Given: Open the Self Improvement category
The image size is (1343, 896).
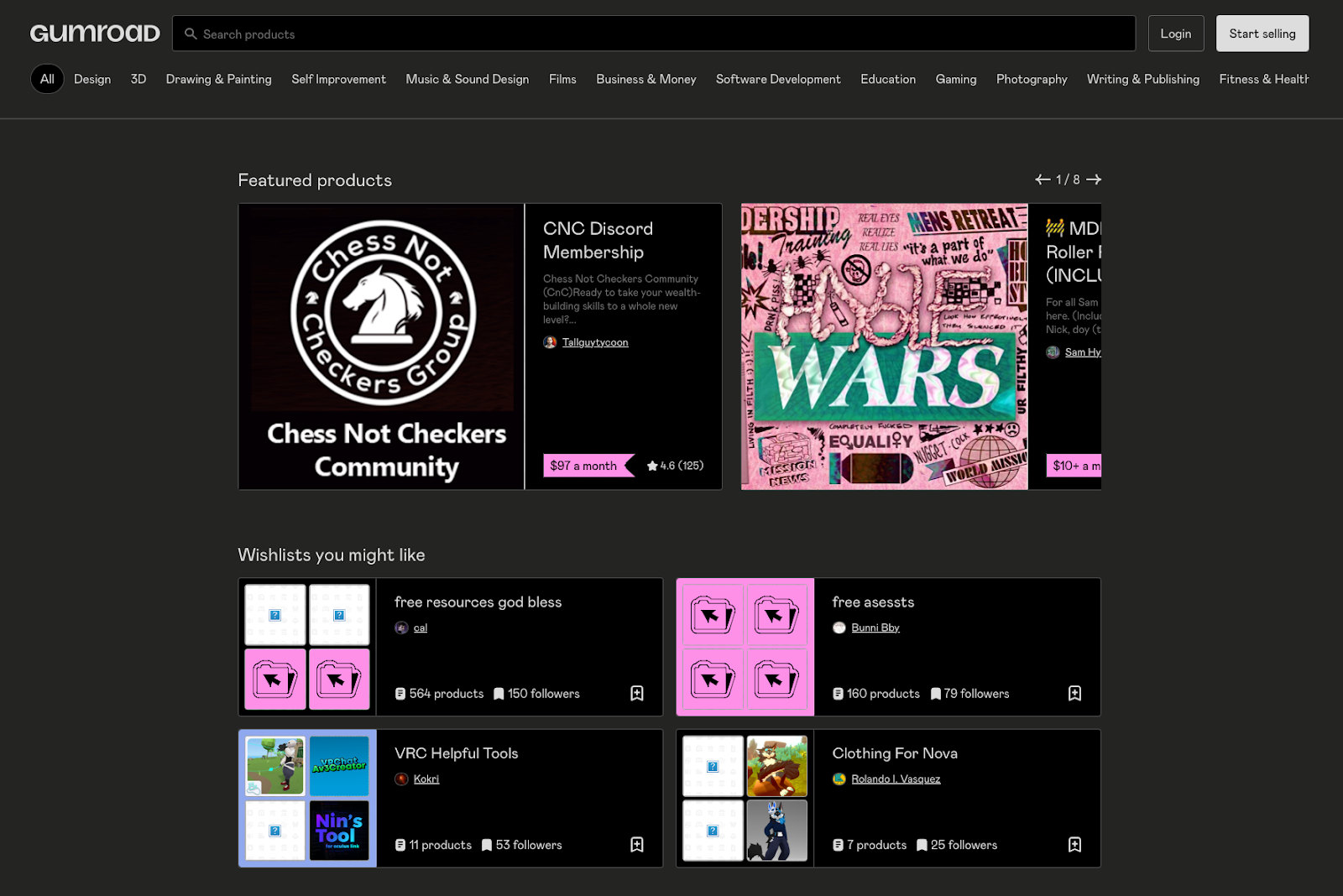Looking at the screenshot, I should (339, 79).
